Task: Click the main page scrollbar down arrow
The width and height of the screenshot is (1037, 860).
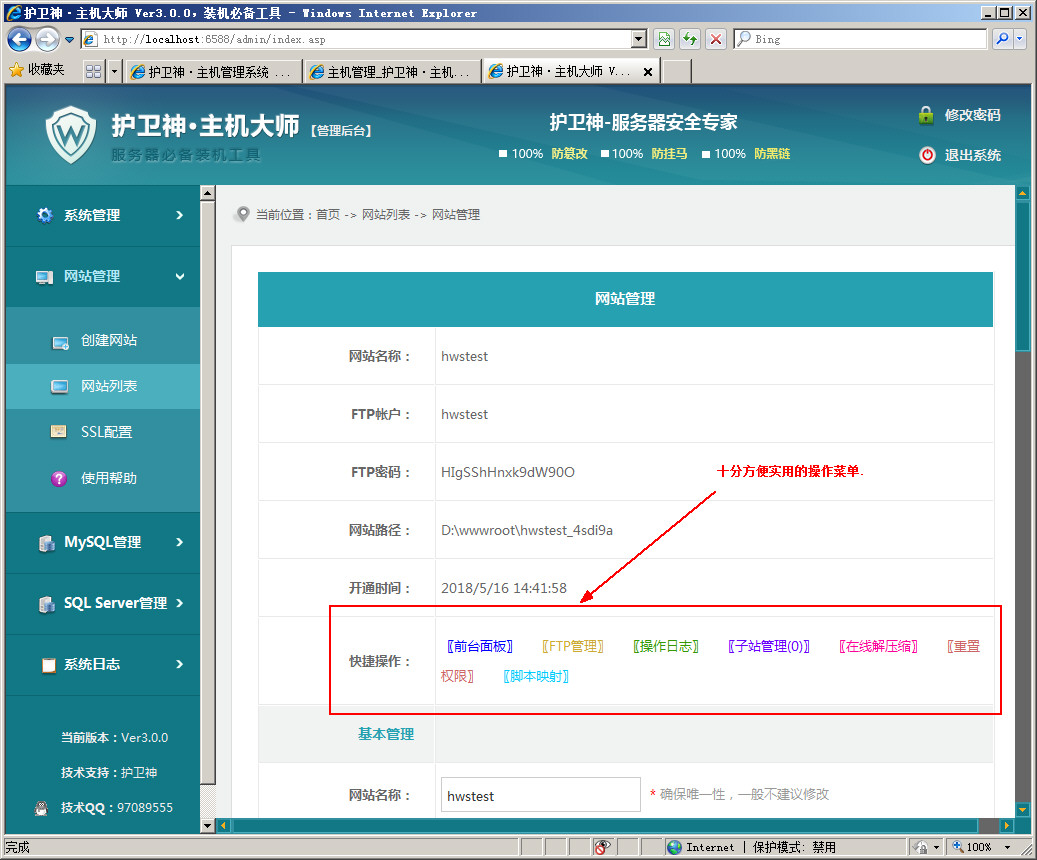Action: click(x=1022, y=809)
